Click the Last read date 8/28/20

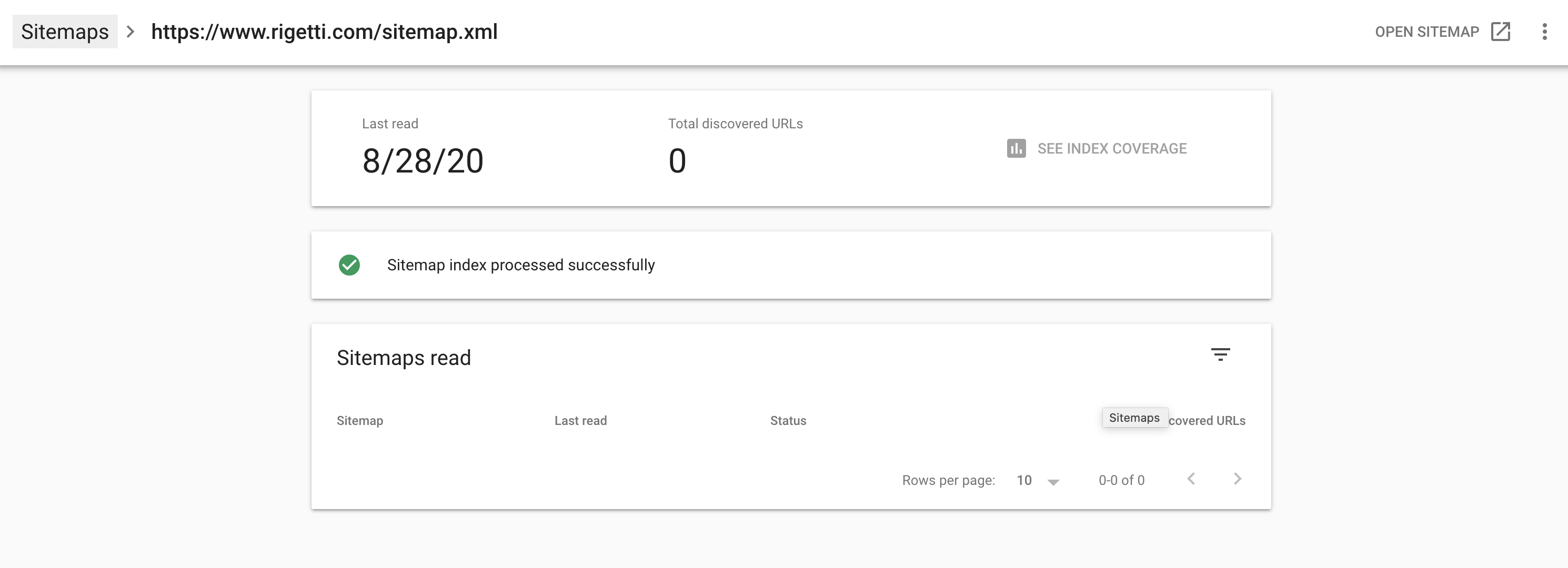click(423, 161)
